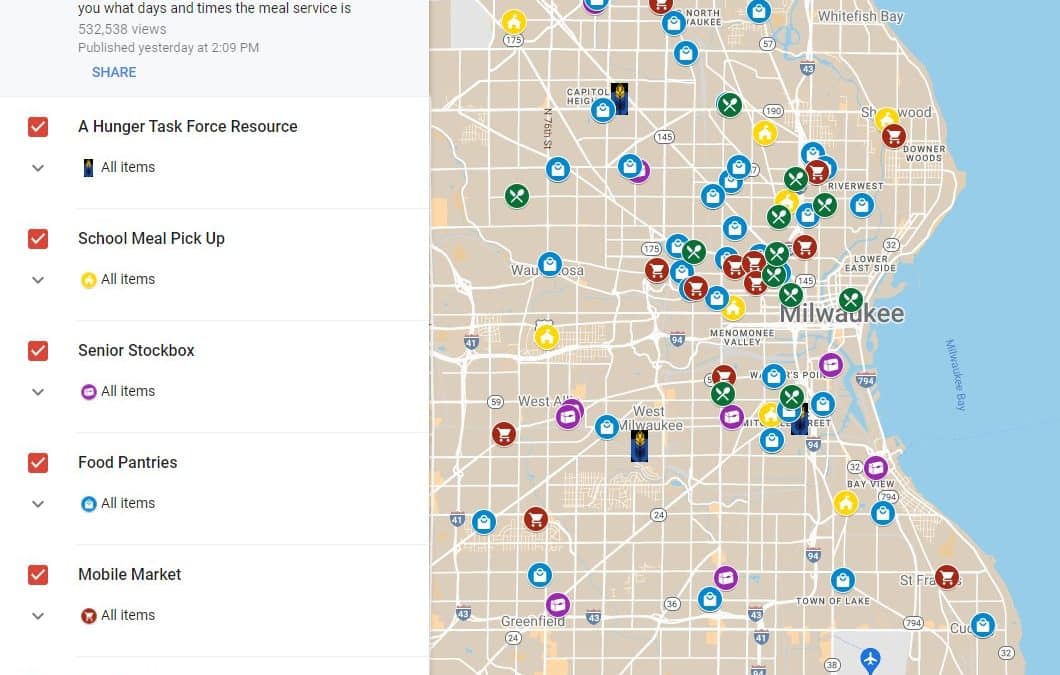Viewport: 1060px width, 675px height.
Task: Click the Mobile Market layer title
Action: tap(130, 574)
